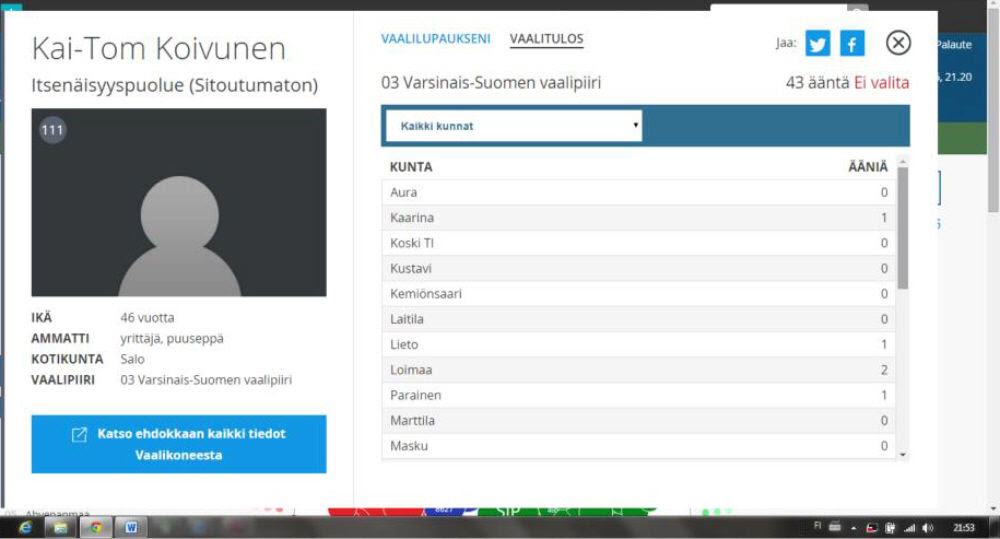Image resolution: width=1000 pixels, height=539 pixels.
Task: Click the Kai-Tom Koivunen name heading
Action: tap(159, 48)
